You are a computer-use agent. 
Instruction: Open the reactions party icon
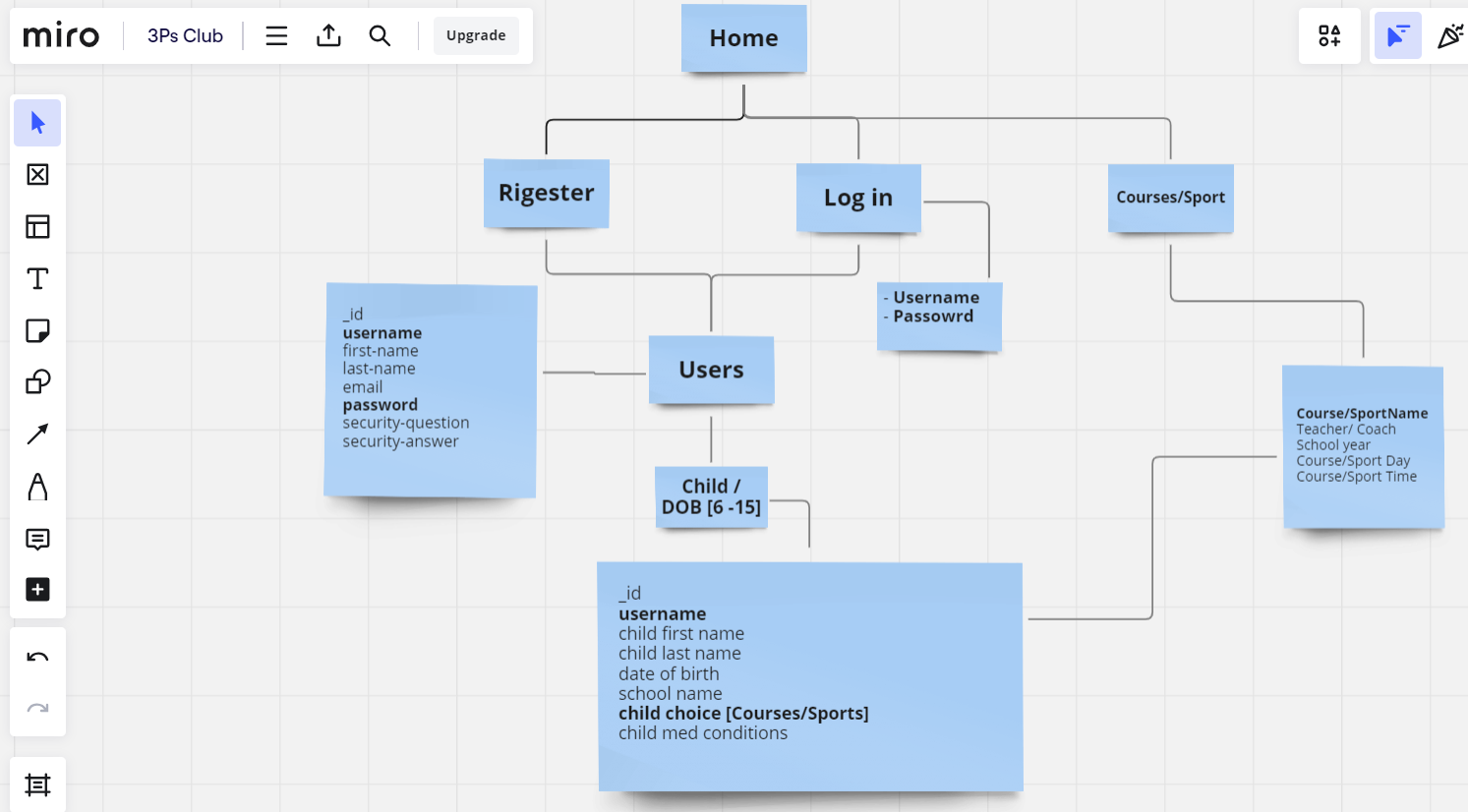[x=1450, y=36]
